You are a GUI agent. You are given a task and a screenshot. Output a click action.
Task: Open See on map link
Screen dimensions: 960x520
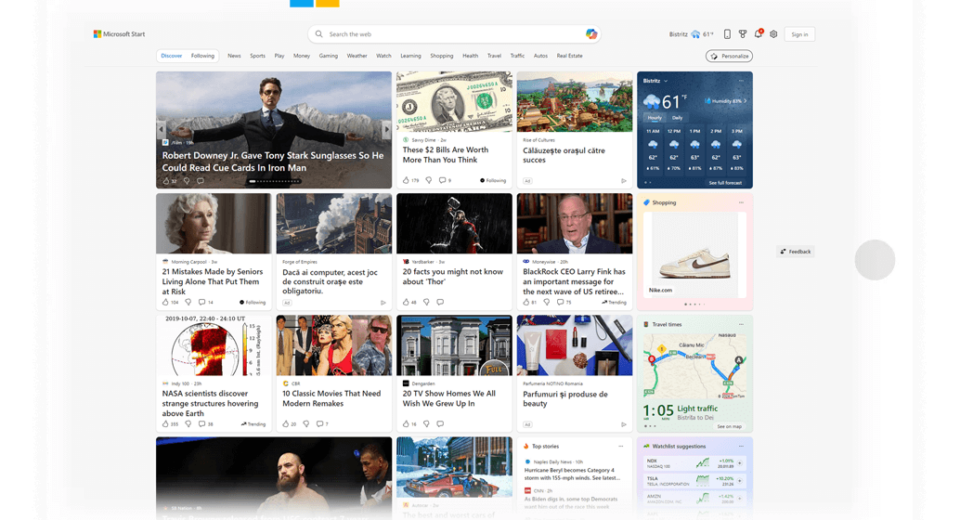[729, 426]
